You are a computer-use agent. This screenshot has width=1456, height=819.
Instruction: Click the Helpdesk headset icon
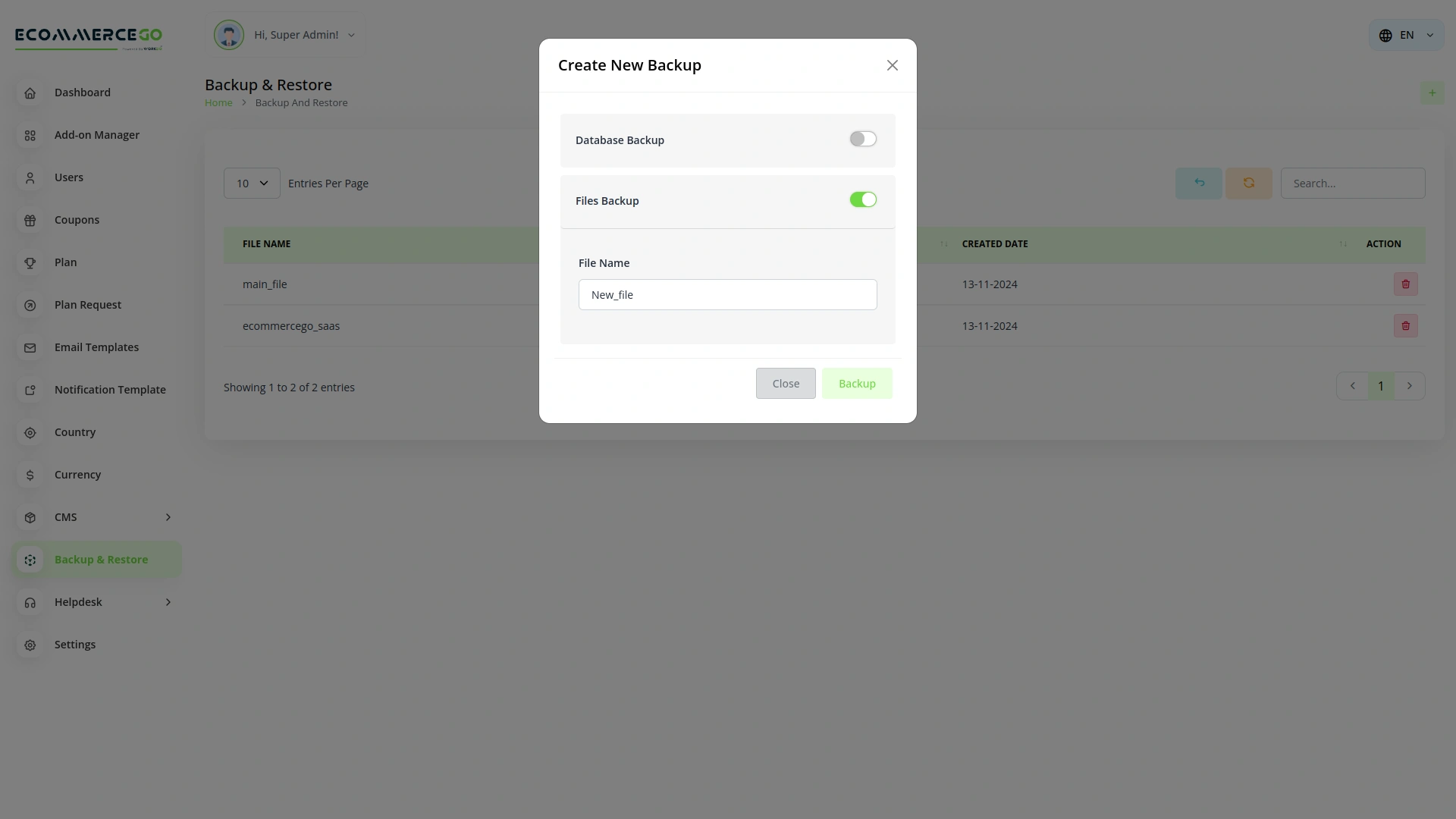(30, 602)
